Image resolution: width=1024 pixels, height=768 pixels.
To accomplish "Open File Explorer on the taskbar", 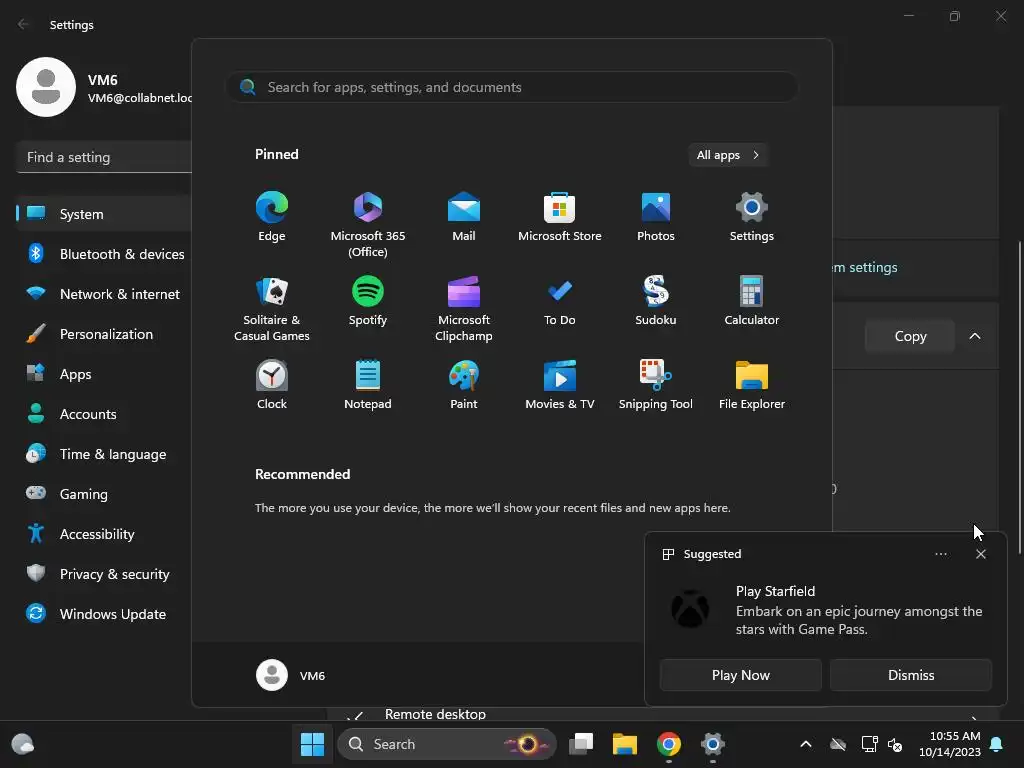I will tap(624, 744).
